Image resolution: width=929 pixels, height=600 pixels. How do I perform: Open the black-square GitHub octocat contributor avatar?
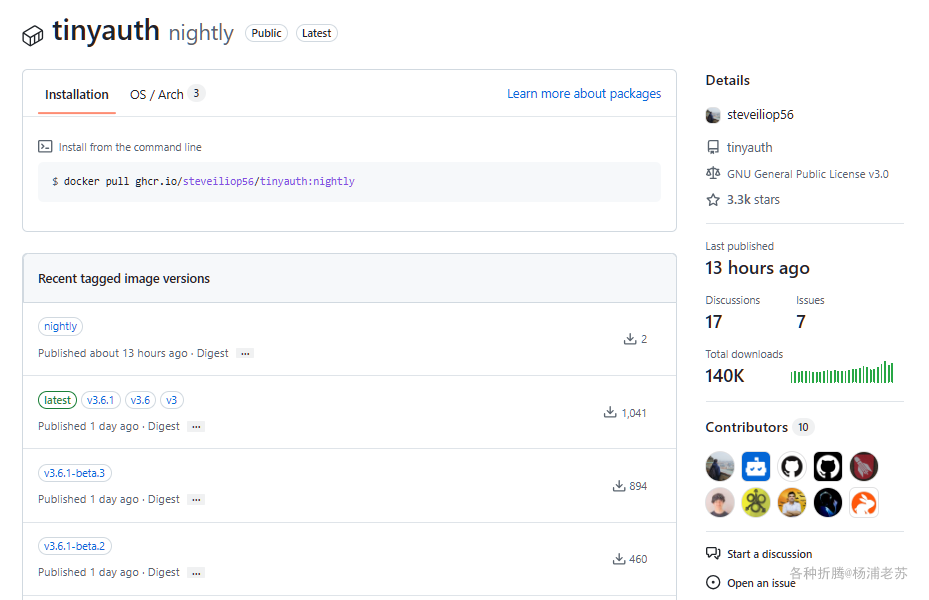[x=828, y=466]
